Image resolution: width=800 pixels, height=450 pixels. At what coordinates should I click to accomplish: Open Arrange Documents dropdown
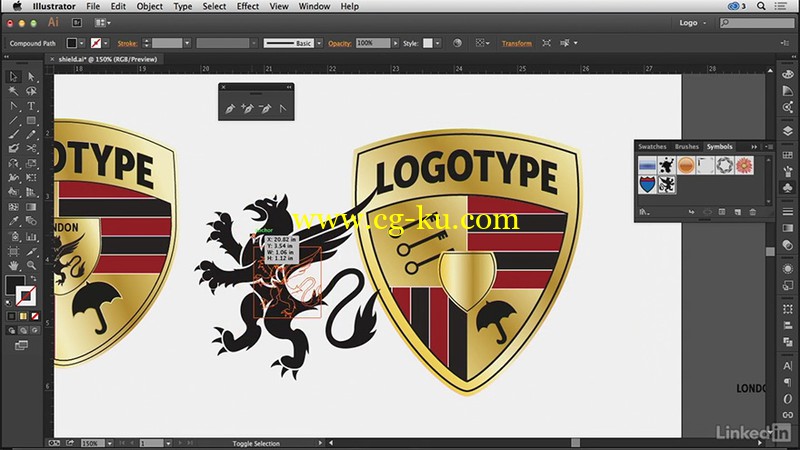click(x=103, y=22)
